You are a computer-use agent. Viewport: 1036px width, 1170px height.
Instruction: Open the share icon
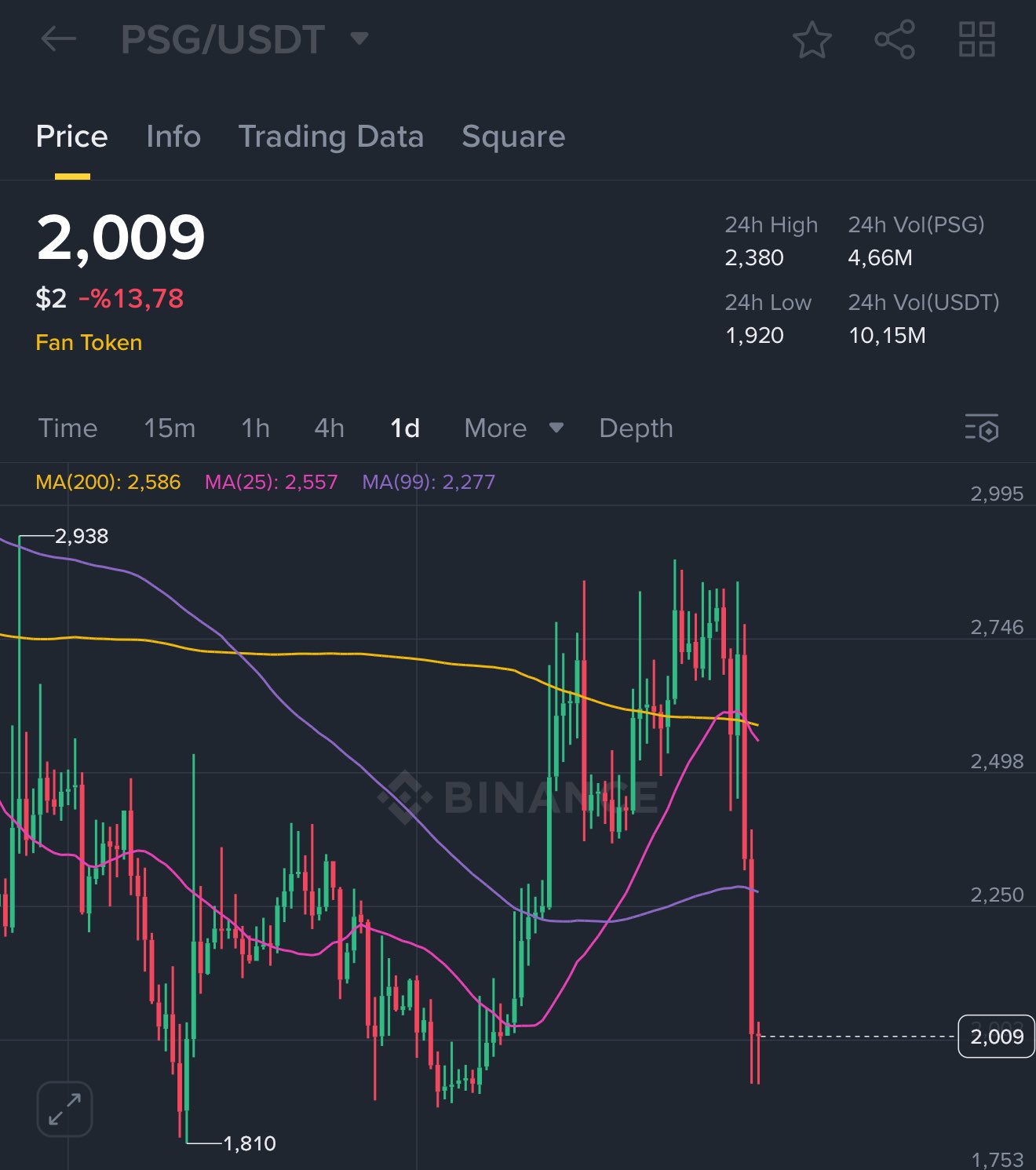[895, 40]
